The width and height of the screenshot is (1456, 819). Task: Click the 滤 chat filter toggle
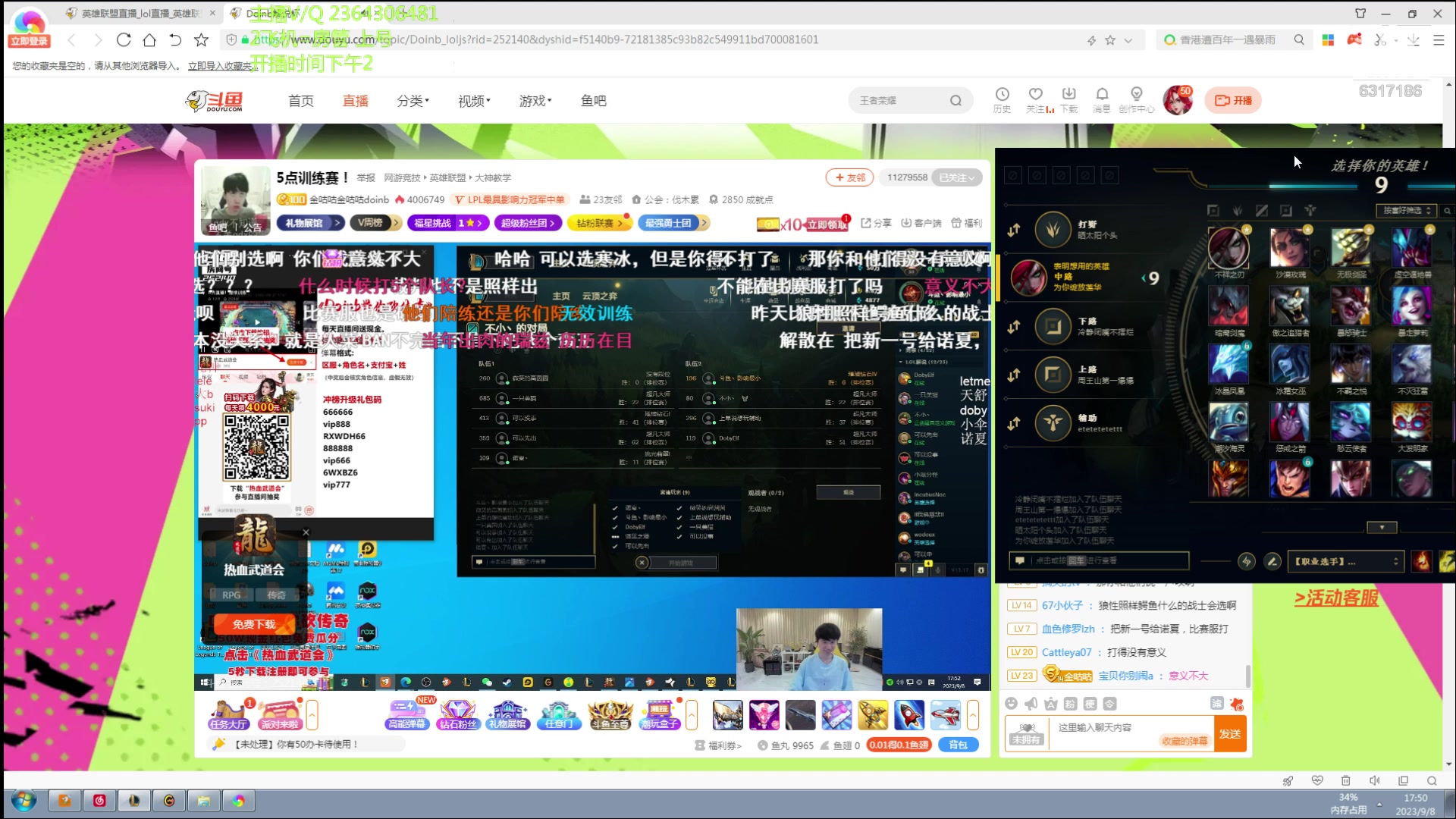(x=1217, y=703)
